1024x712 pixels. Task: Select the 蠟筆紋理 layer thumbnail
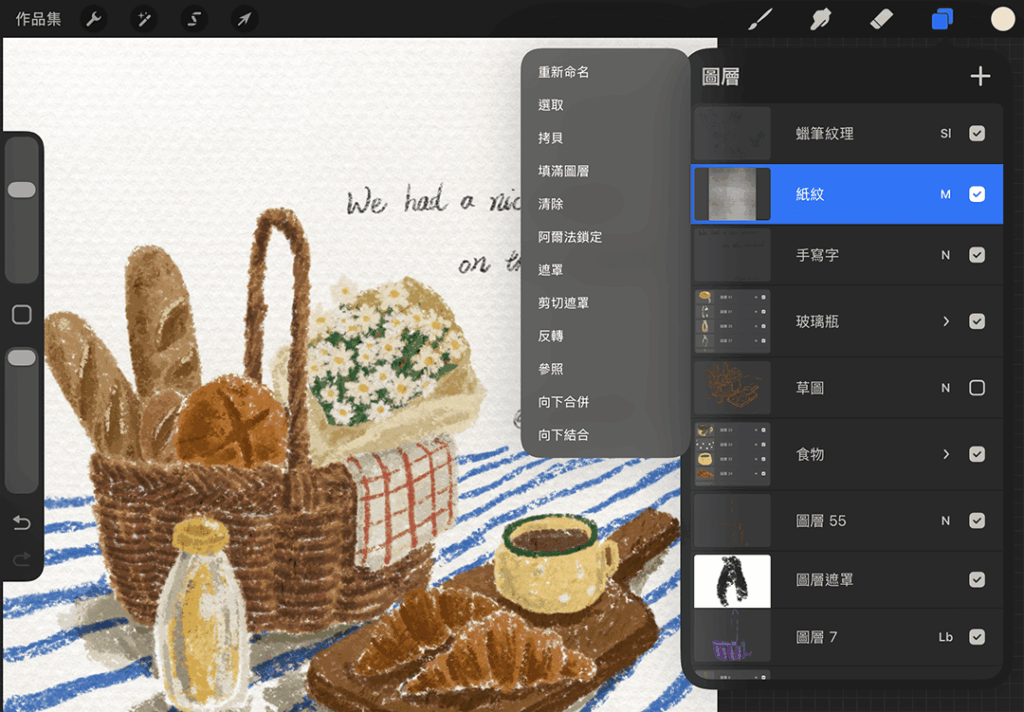coord(732,133)
